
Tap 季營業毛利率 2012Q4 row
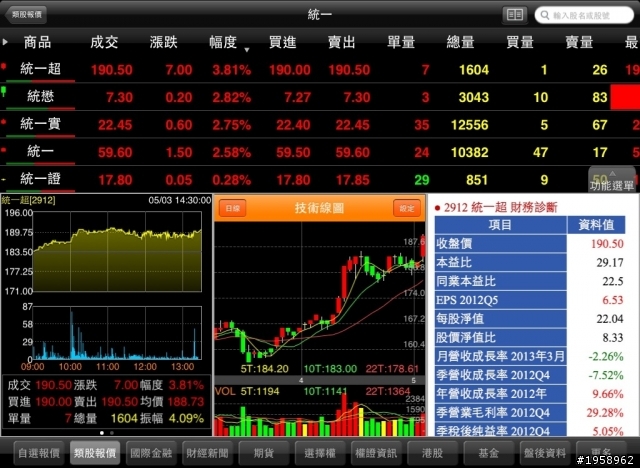pyautogui.click(x=530, y=413)
